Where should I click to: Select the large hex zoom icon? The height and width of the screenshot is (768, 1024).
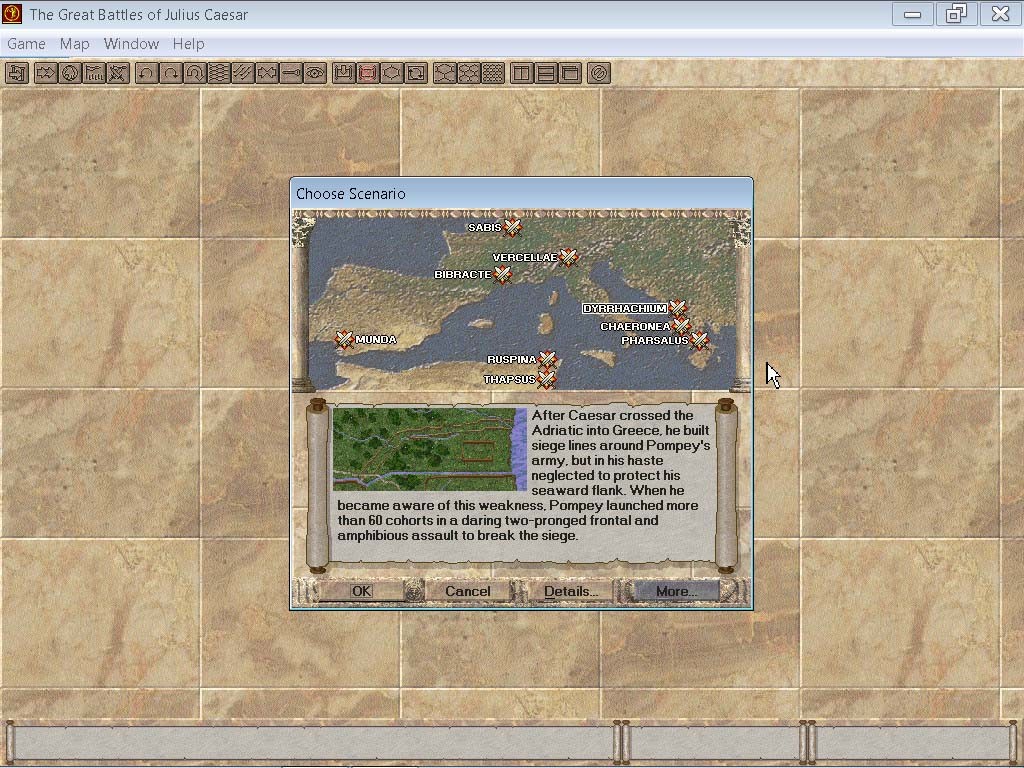tap(445, 73)
